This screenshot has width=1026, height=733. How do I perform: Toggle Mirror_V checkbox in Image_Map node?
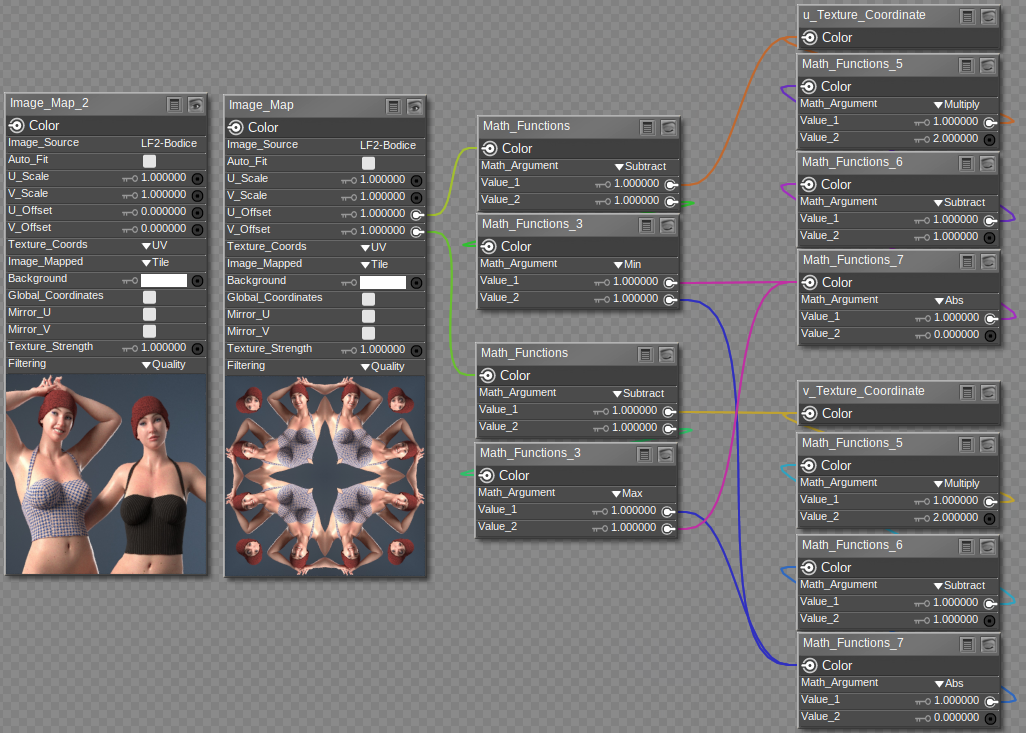[x=368, y=332]
